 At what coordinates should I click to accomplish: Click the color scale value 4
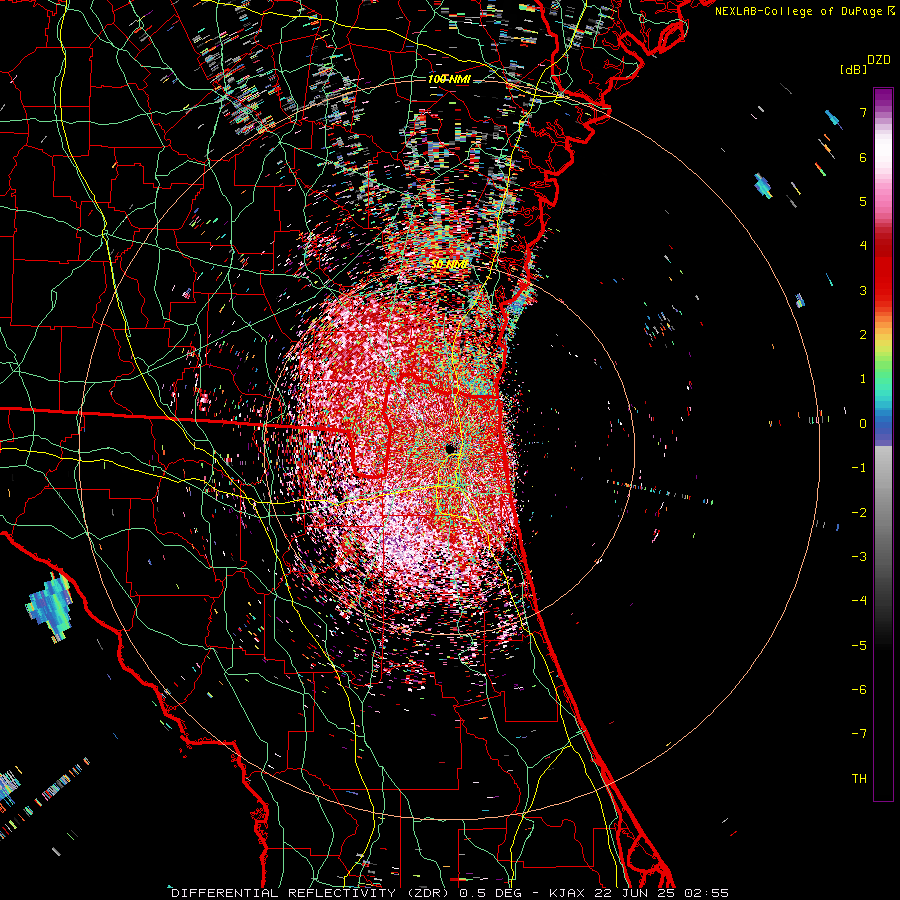coord(863,246)
